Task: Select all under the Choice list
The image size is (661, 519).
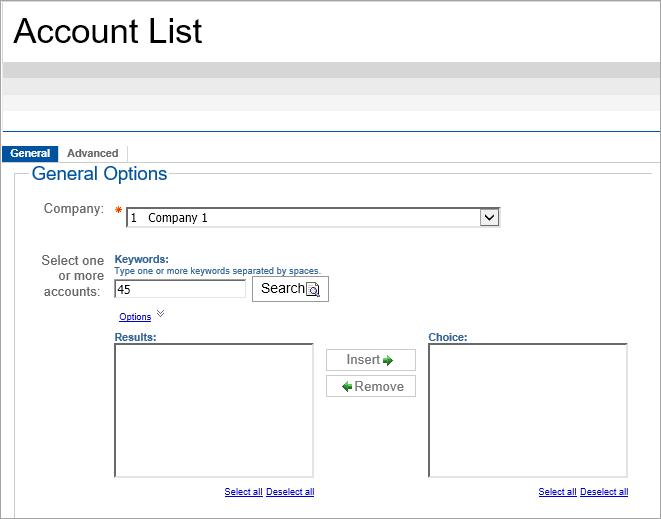Action: click(x=557, y=492)
